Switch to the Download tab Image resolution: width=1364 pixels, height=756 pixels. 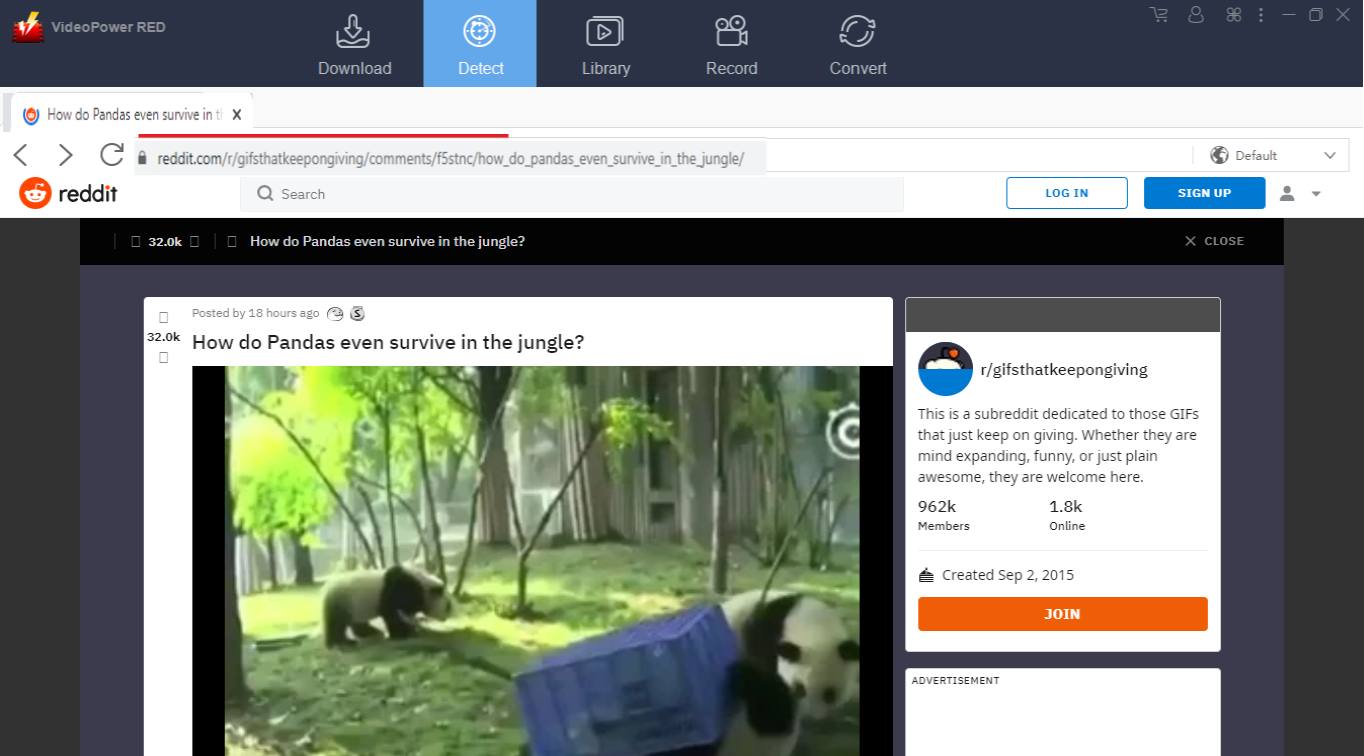[354, 44]
